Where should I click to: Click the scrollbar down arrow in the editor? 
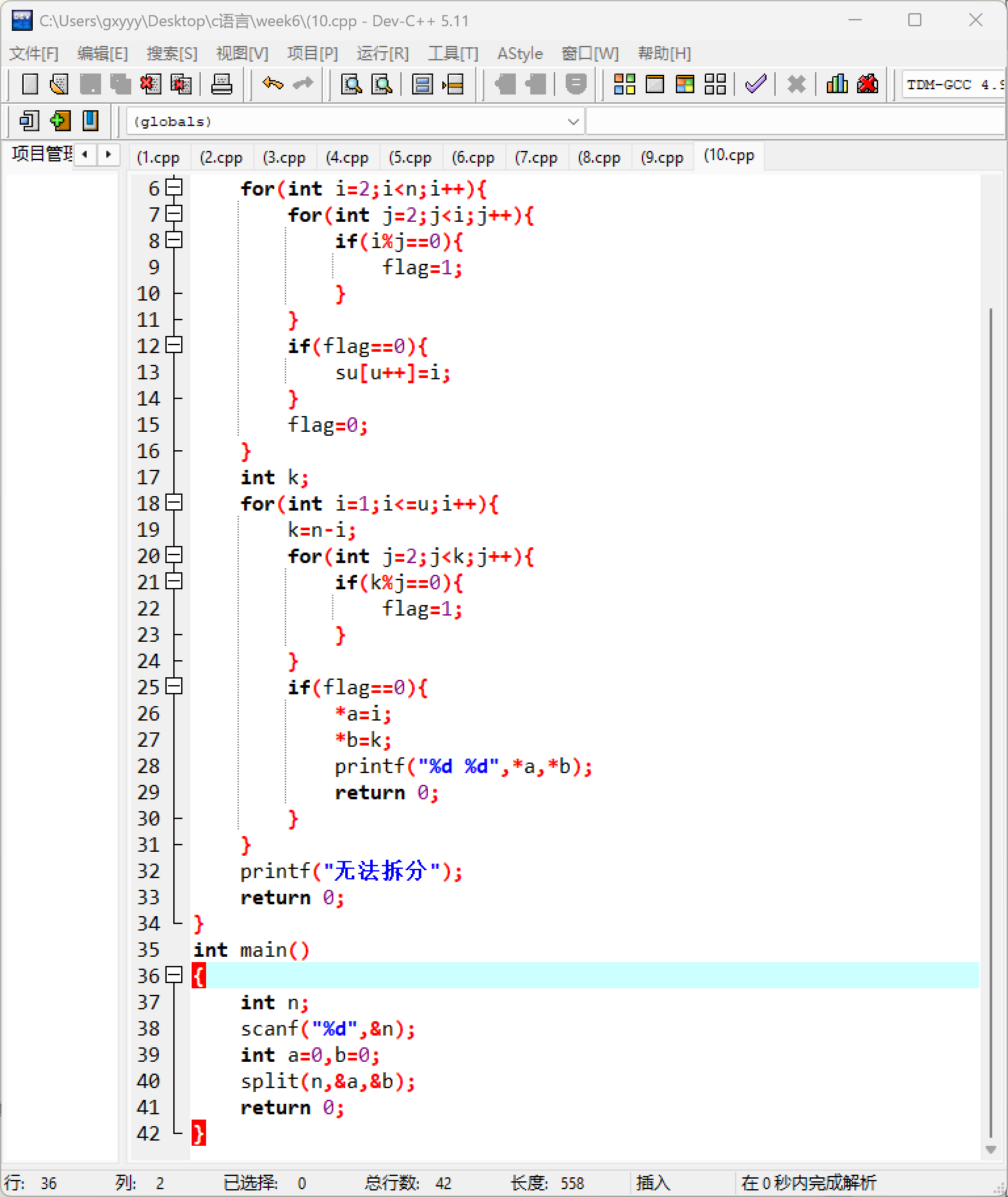991,1150
